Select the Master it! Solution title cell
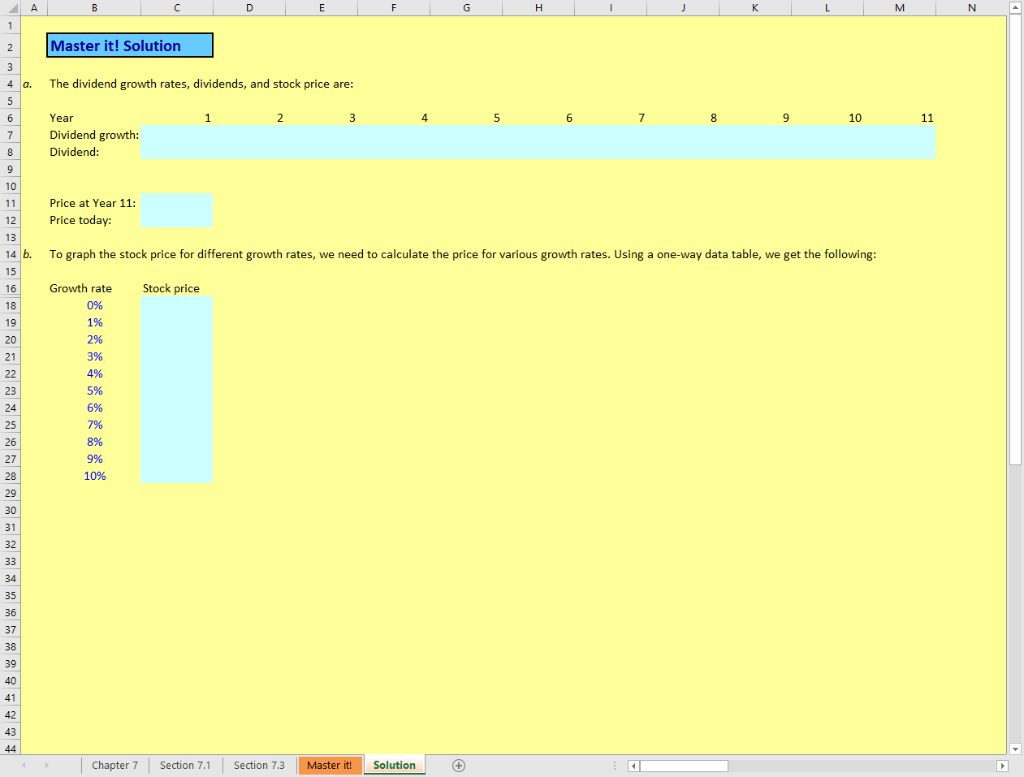 [128, 44]
